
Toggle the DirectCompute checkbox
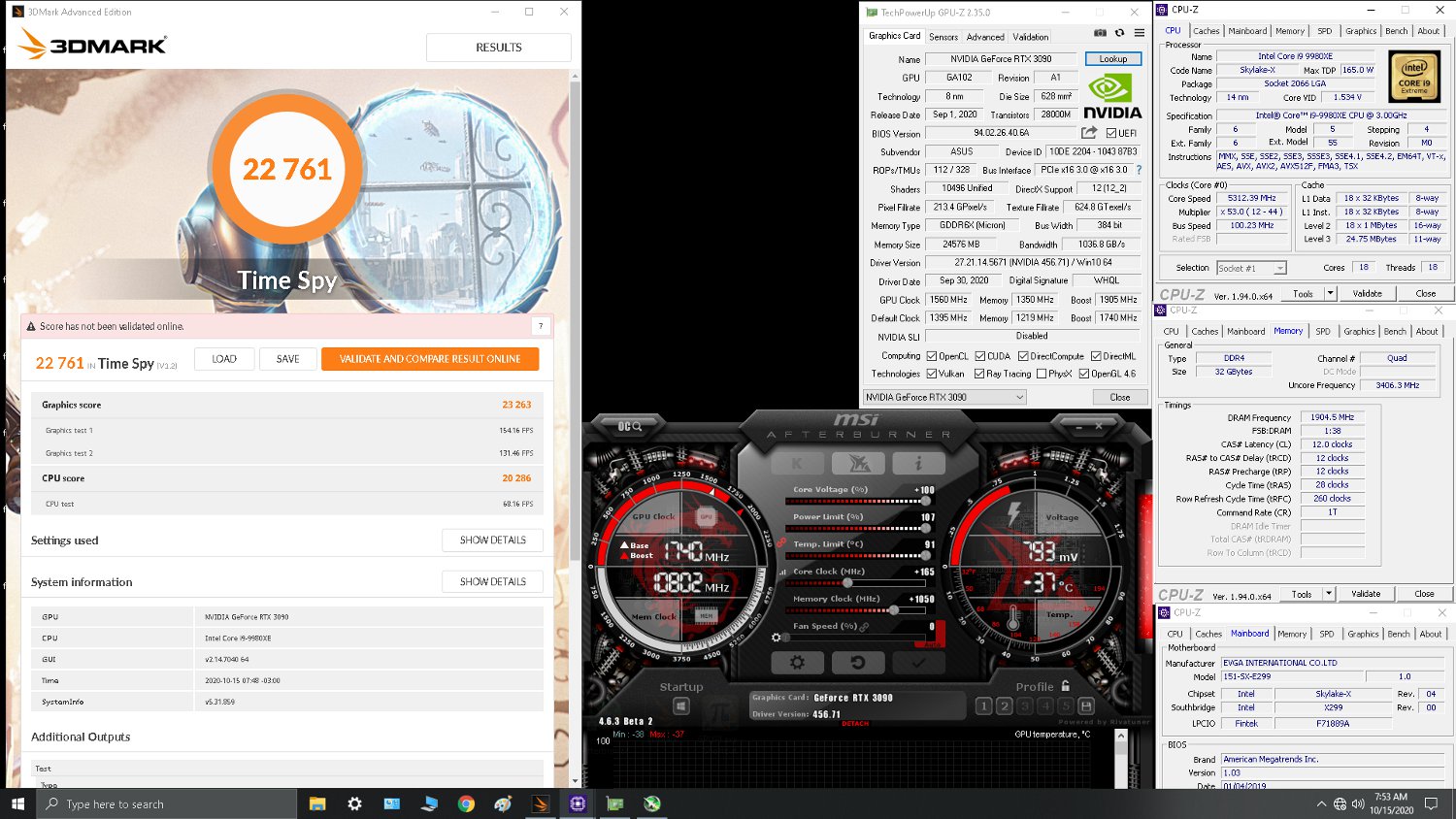point(1023,356)
